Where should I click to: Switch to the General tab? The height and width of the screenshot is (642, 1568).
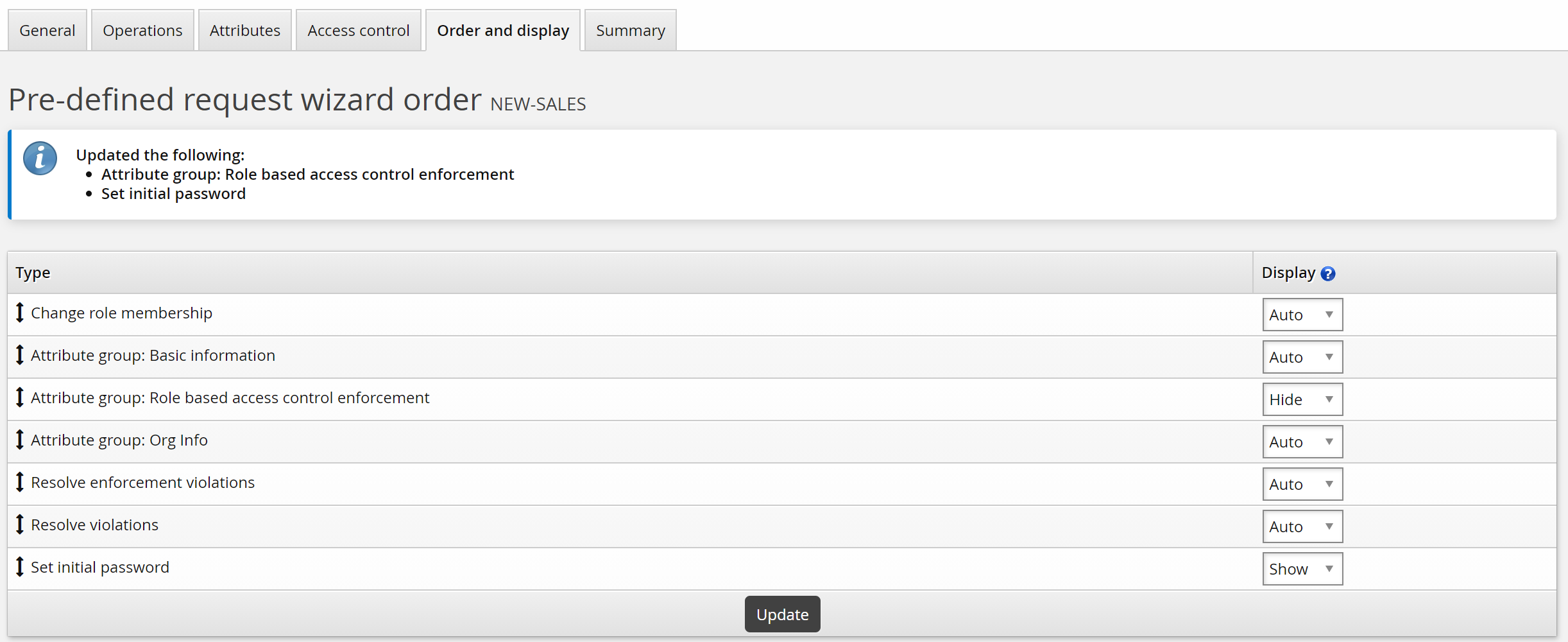point(47,31)
